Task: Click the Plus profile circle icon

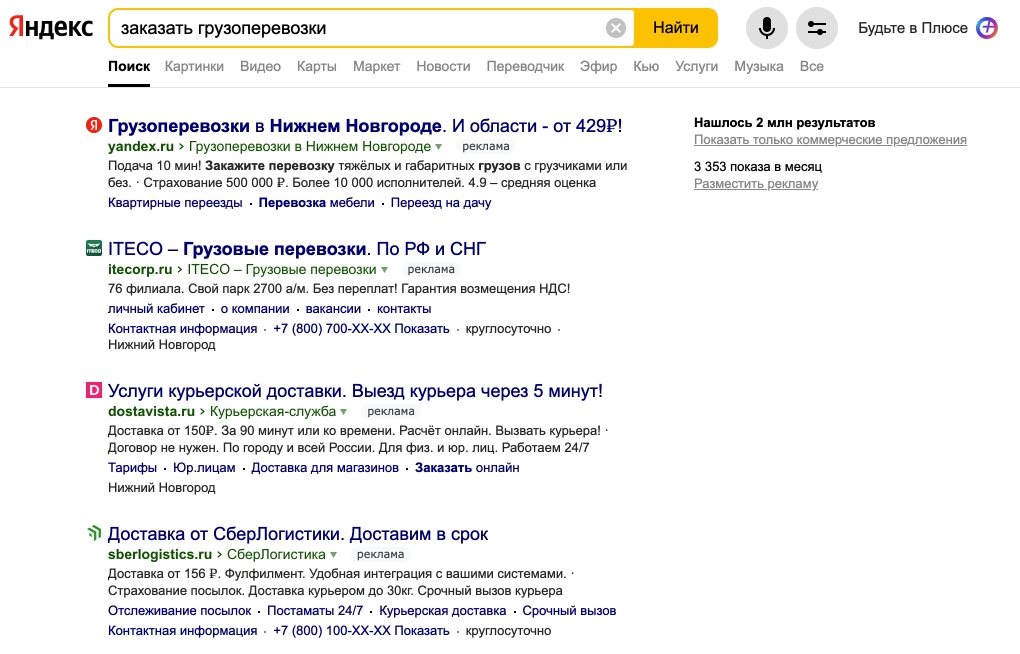Action: pos(987,28)
